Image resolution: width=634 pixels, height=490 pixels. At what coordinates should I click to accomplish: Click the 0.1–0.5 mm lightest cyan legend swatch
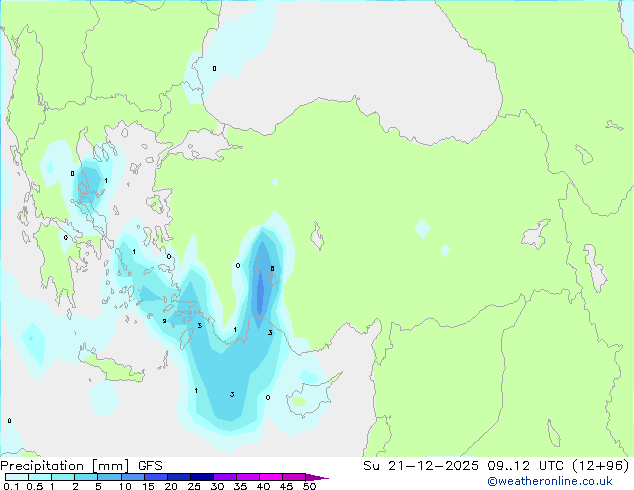click(17, 477)
